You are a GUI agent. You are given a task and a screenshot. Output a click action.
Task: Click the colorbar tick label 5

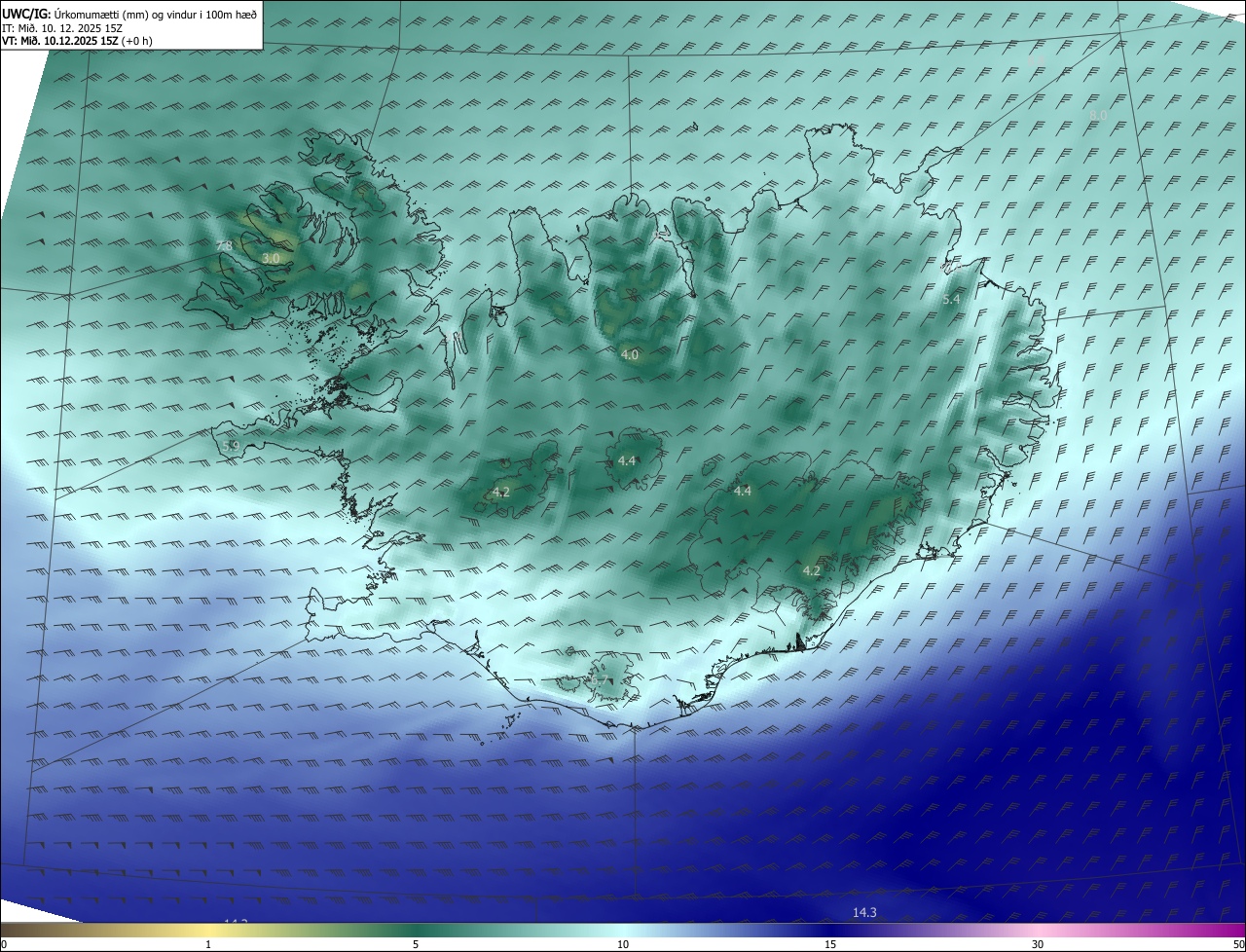(x=416, y=944)
